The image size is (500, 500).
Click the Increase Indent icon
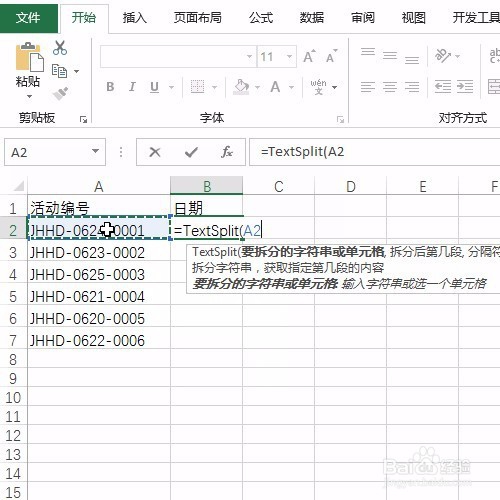465,87
